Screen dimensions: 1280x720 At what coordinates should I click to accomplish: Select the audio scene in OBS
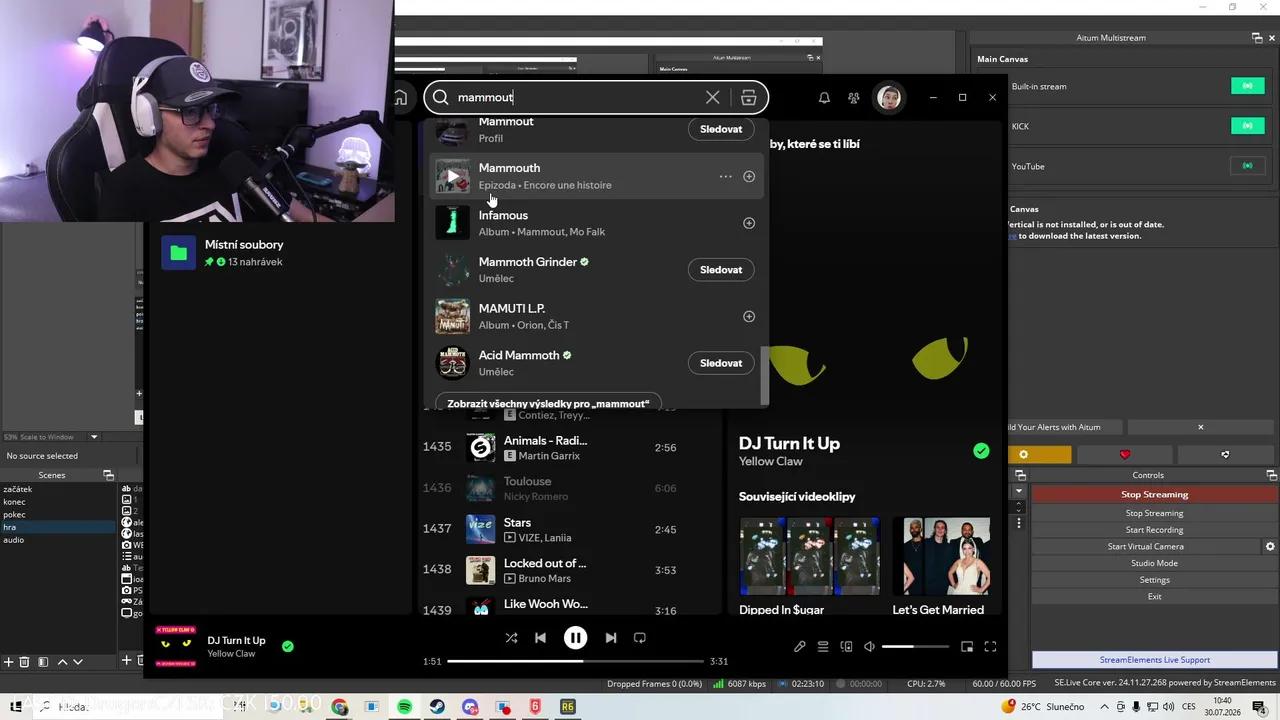[59, 540]
